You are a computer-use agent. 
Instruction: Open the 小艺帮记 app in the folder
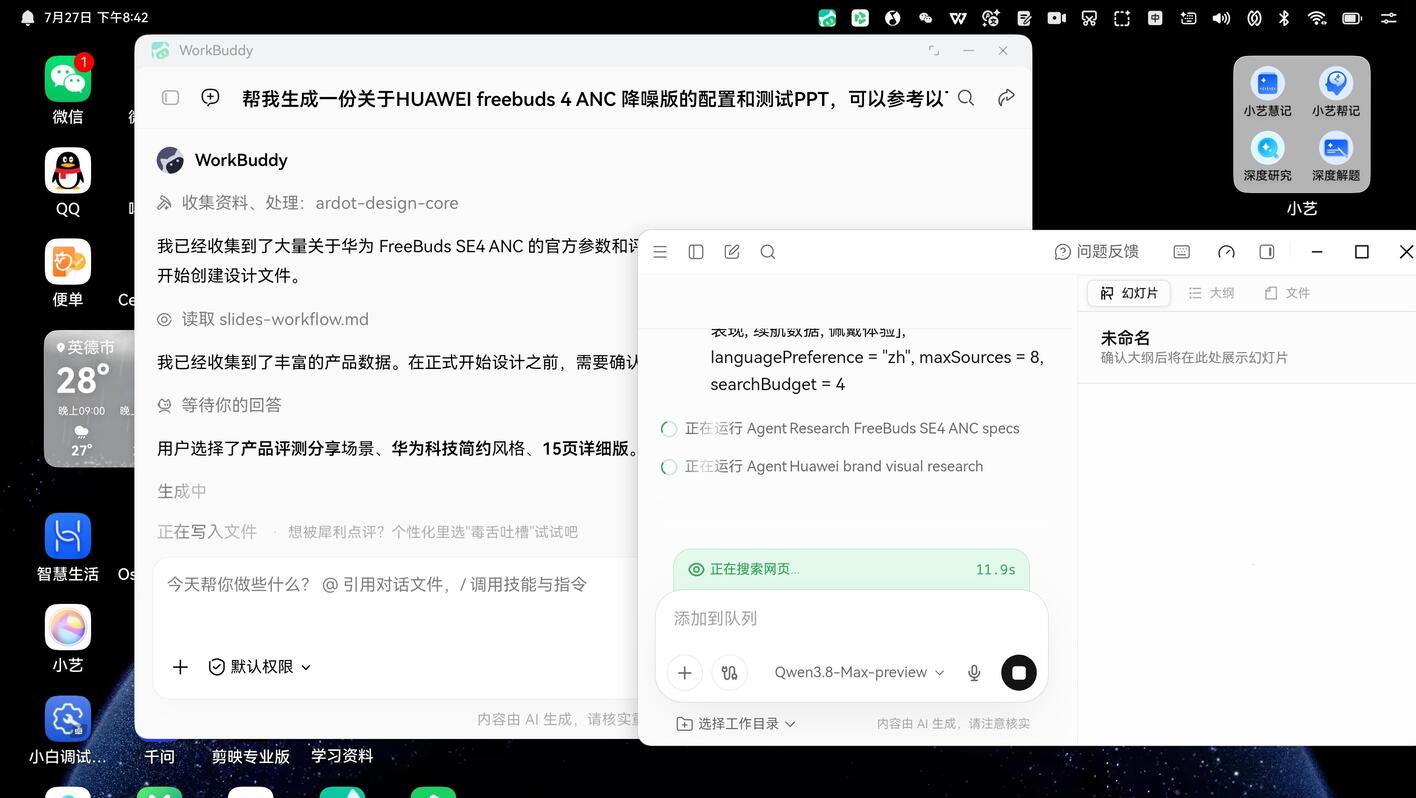pyautogui.click(x=1336, y=92)
